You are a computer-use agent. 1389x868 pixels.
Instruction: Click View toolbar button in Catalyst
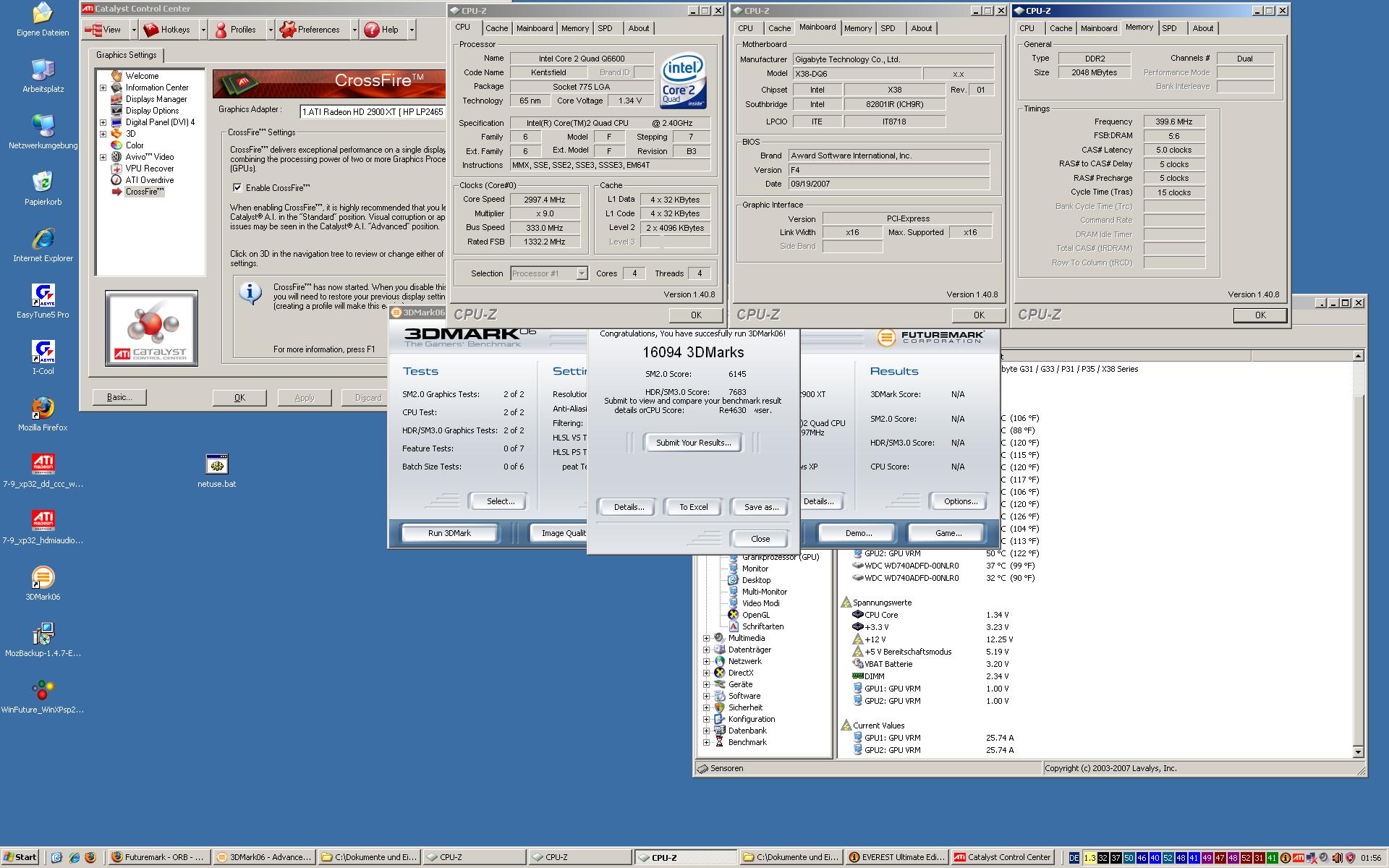click(x=106, y=30)
